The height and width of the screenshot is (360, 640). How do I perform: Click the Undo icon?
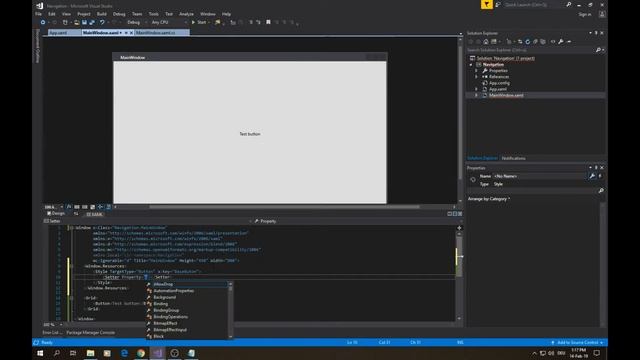pyautogui.click(x=102, y=22)
